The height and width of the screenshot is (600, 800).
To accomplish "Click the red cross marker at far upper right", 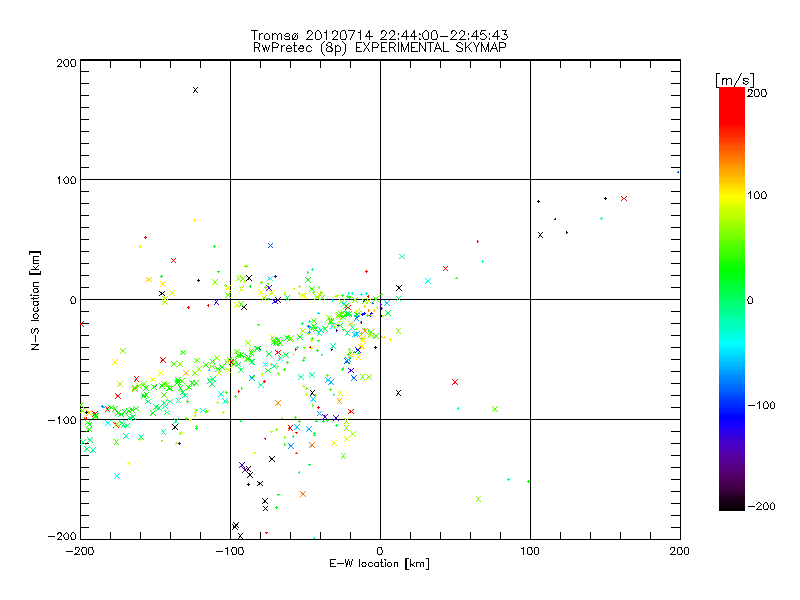I will (624, 198).
